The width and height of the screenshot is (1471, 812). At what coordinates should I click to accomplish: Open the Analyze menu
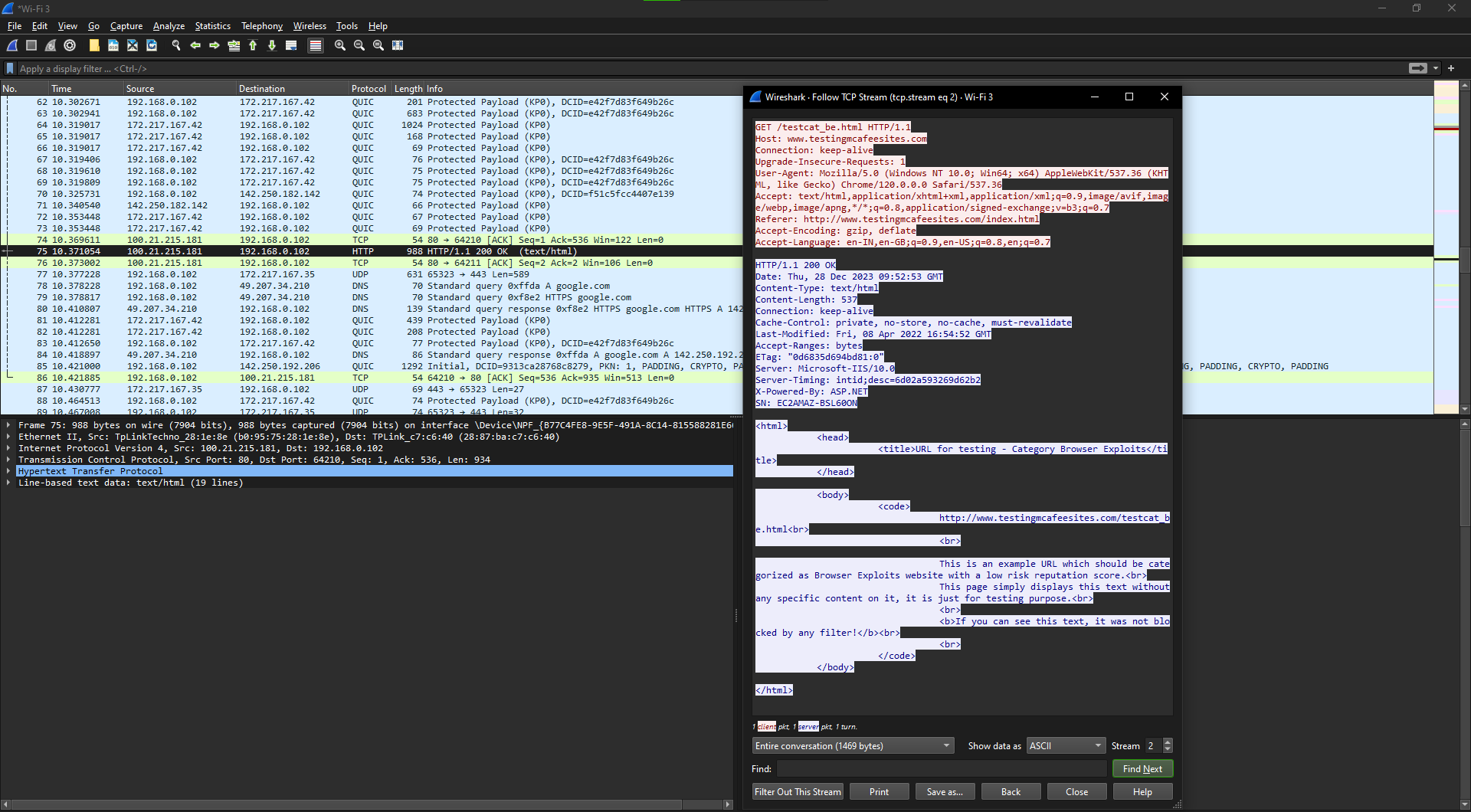tap(169, 26)
